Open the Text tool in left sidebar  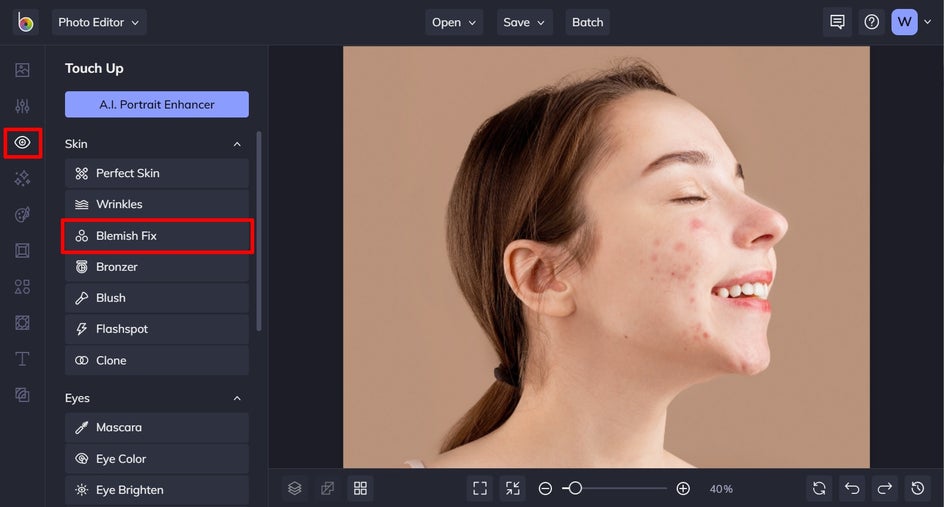22,359
